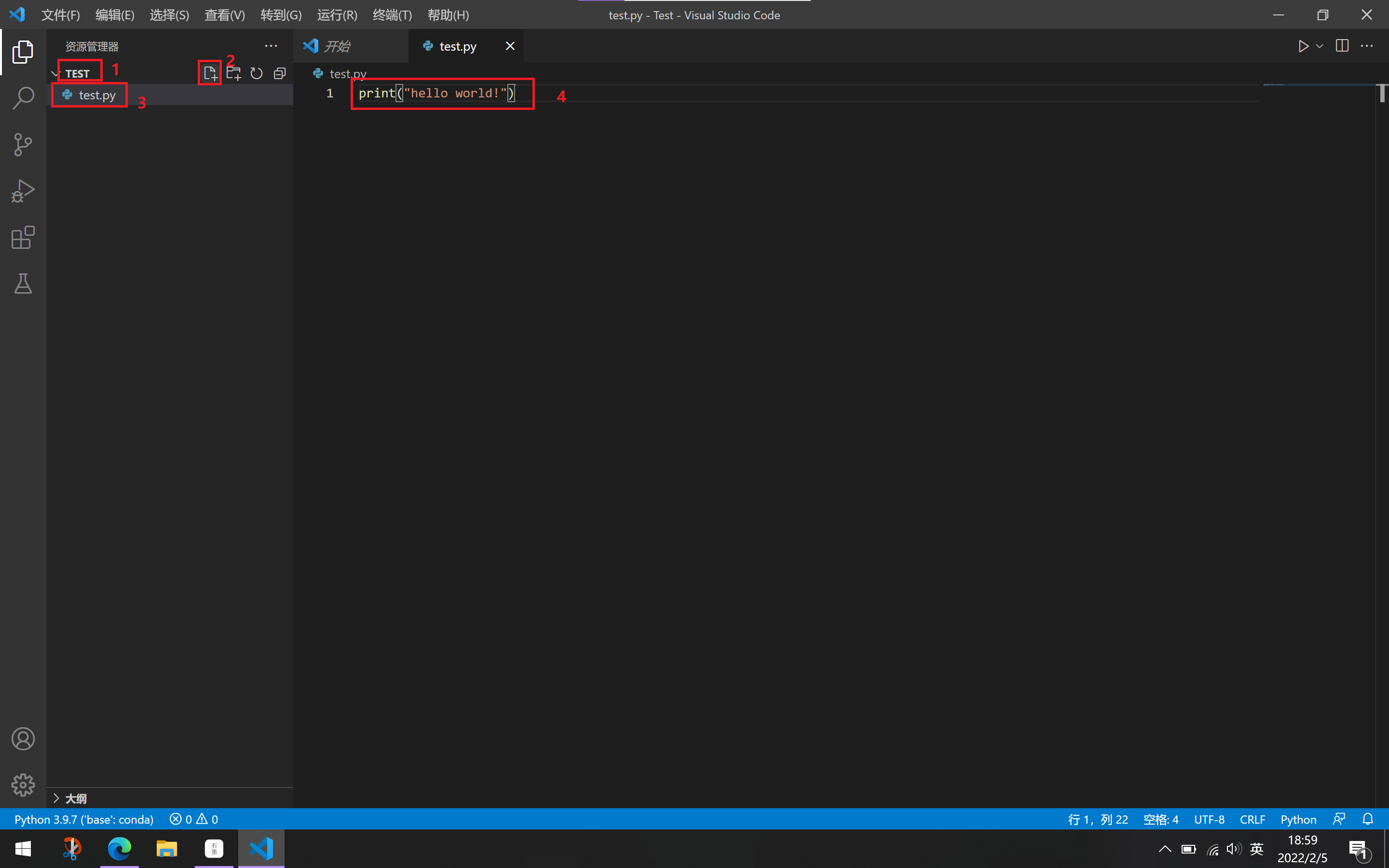
Task: Open the Testing flask view
Action: [x=23, y=284]
